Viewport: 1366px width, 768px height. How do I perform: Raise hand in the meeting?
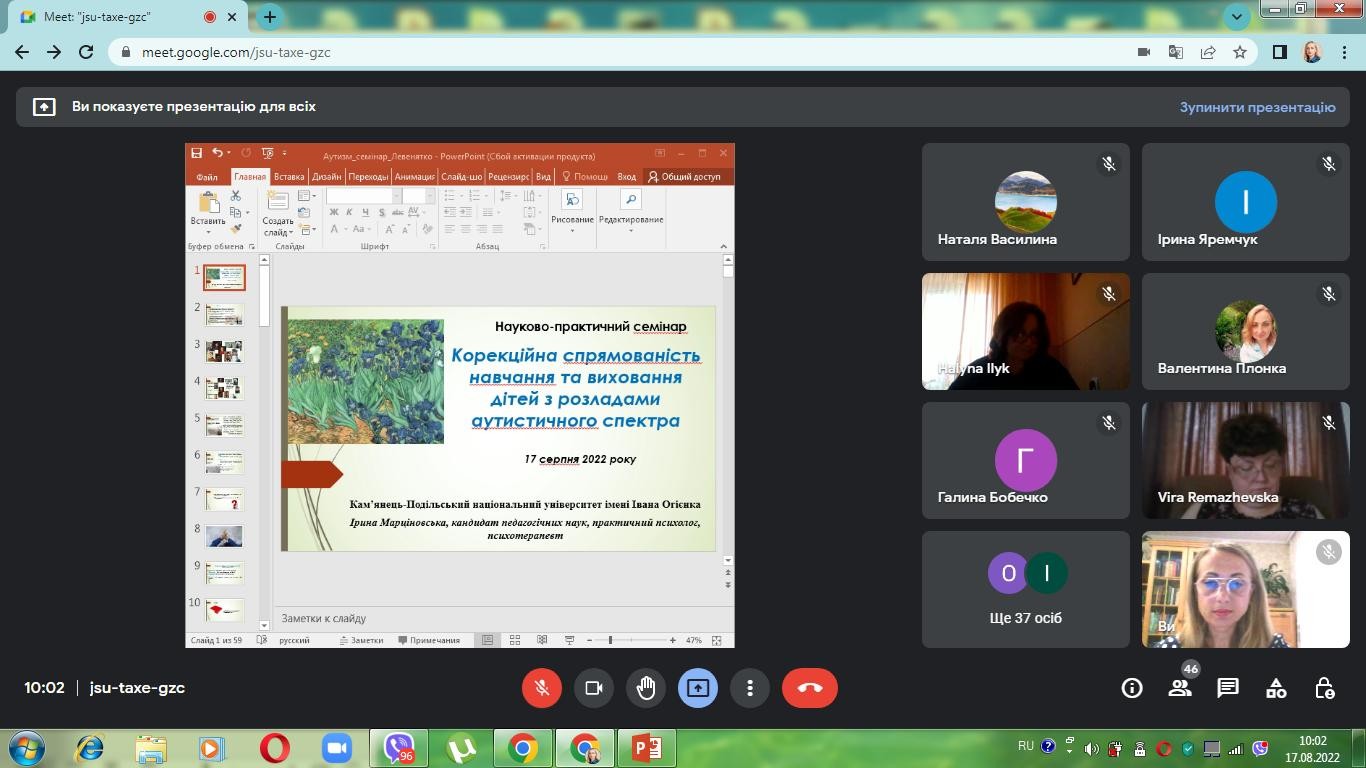point(646,688)
